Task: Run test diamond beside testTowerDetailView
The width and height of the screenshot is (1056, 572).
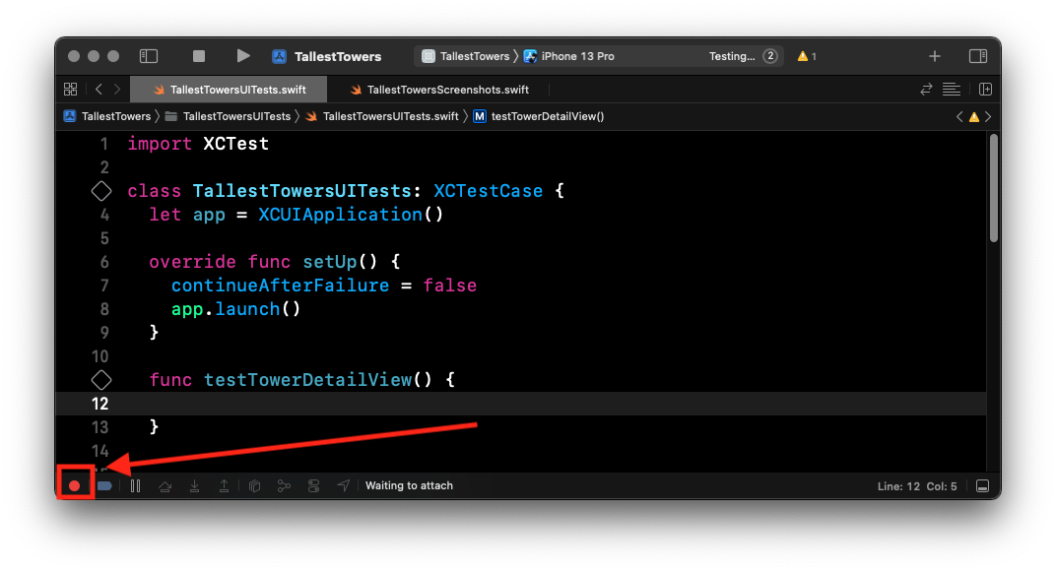Action: pyautogui.click(x=101, y=380)
